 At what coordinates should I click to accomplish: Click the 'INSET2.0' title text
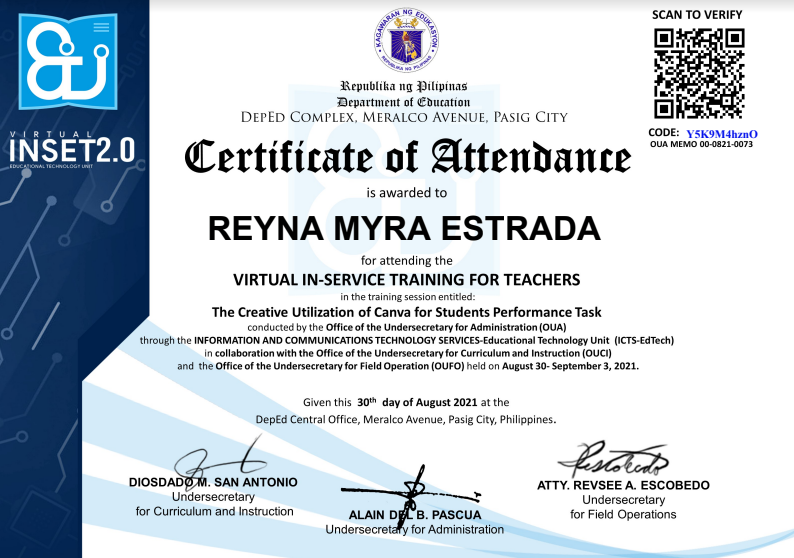pos(72,150)
